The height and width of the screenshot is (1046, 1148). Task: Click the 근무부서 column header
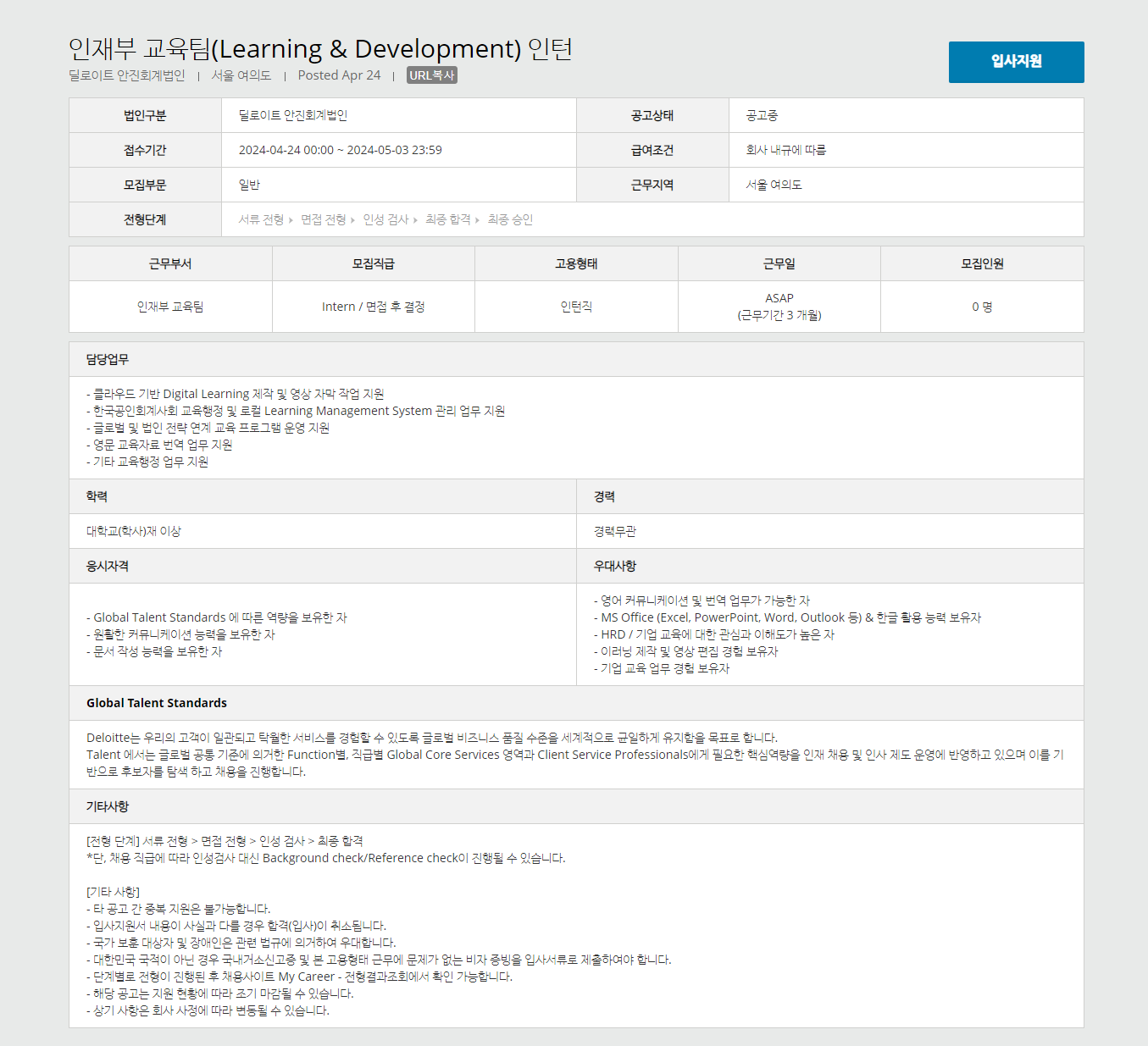tap(170, 263)
